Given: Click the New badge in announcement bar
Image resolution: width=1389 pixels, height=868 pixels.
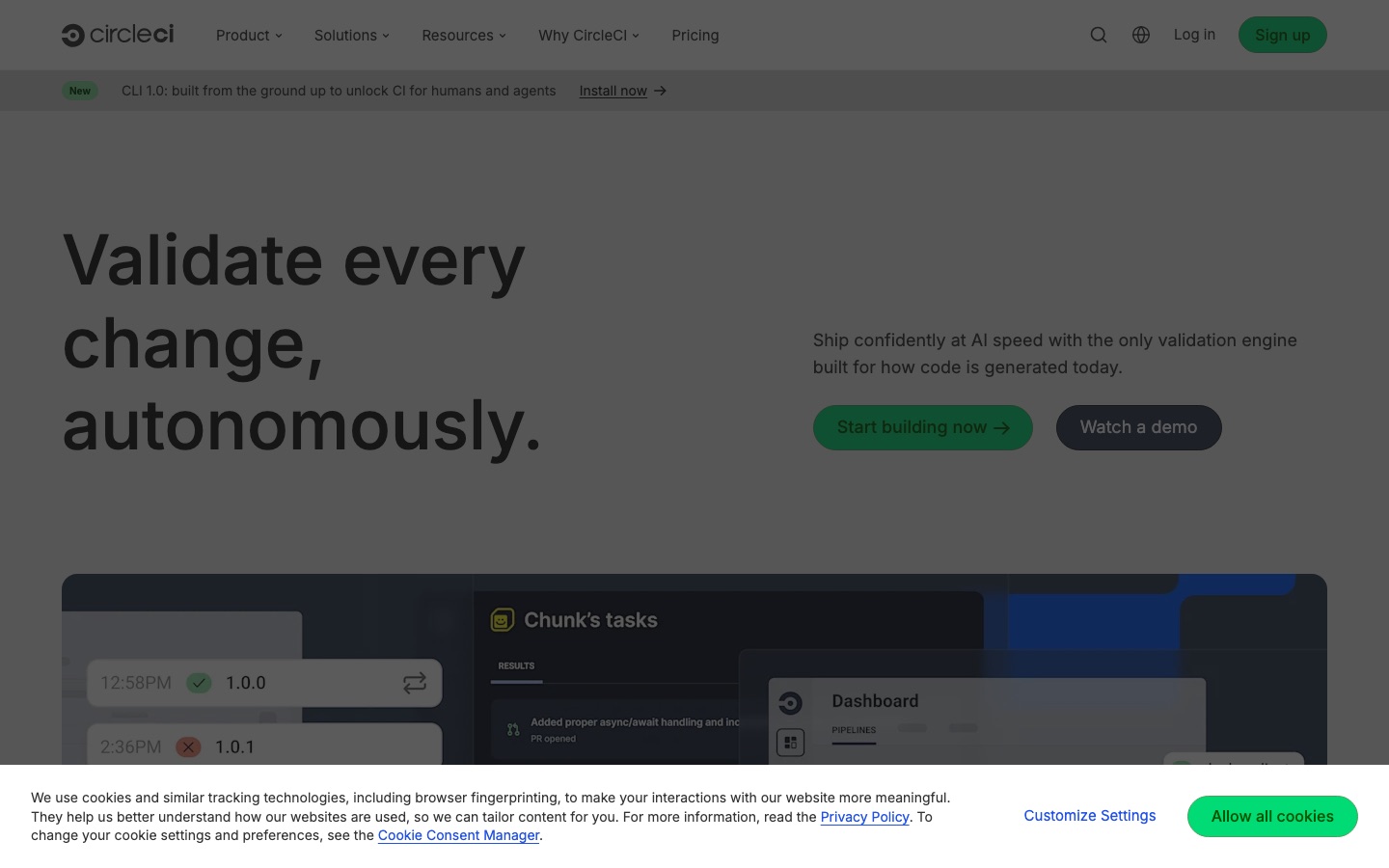Looking at the screenshot, I should (x=80, y=91).
